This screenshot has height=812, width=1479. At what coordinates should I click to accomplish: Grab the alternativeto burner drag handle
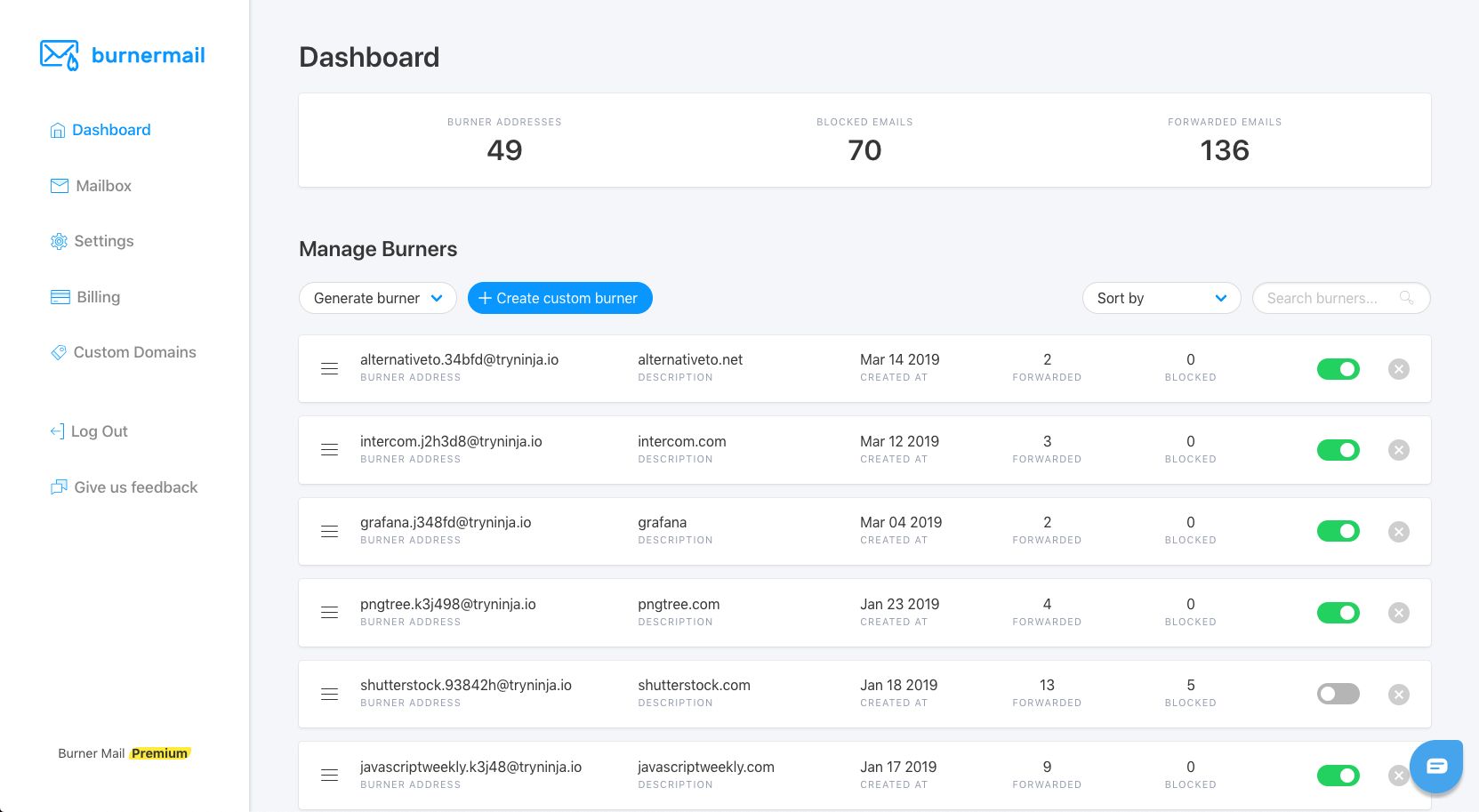click(x=329, y=369)
